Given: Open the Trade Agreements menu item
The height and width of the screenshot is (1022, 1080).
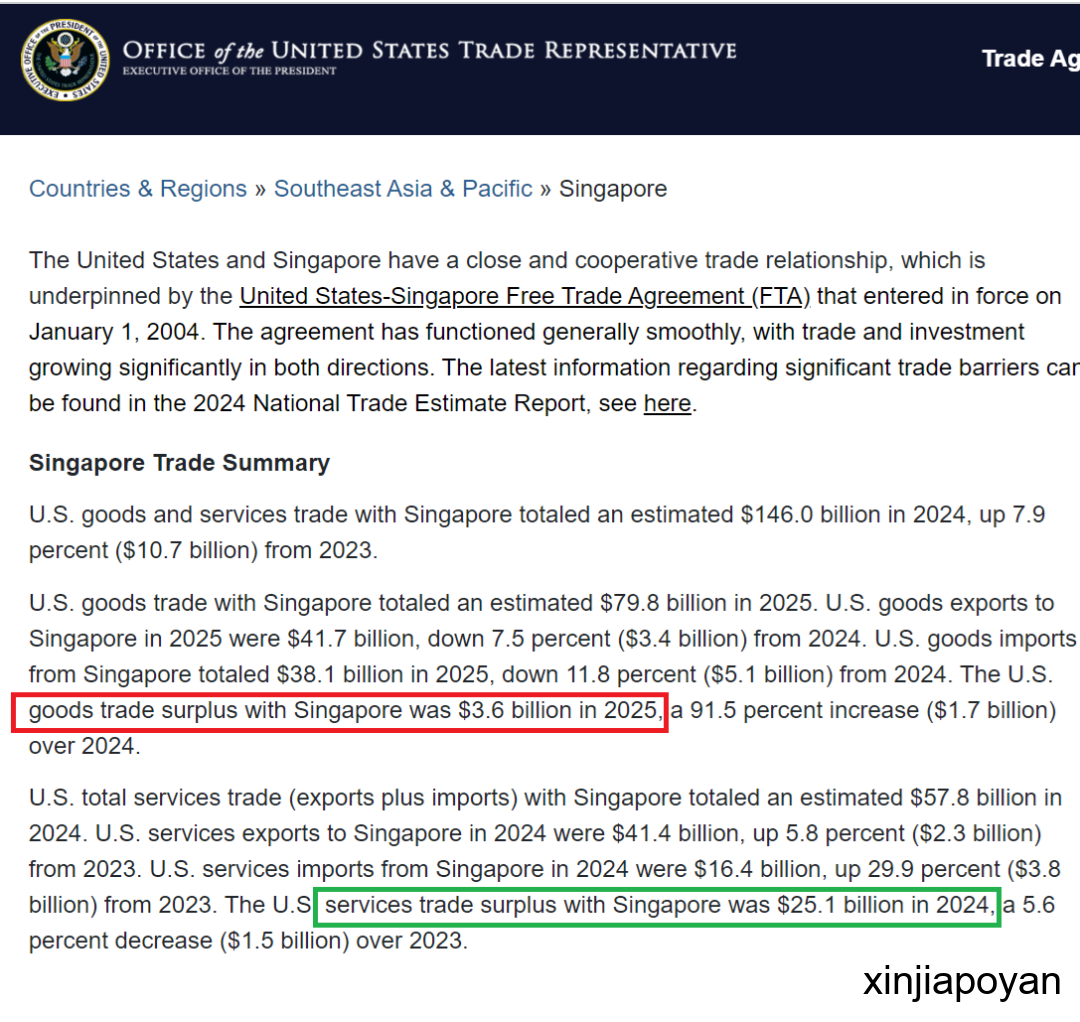Looking at the screenshot, I should coord(1030,59).
